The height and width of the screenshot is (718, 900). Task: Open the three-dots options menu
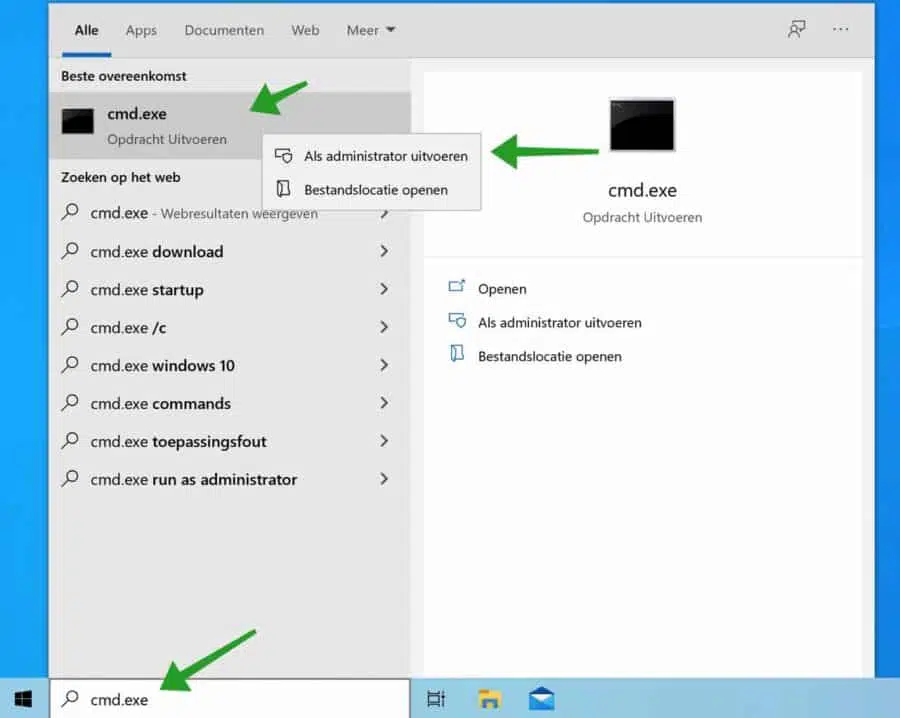(x=840, y=29)
